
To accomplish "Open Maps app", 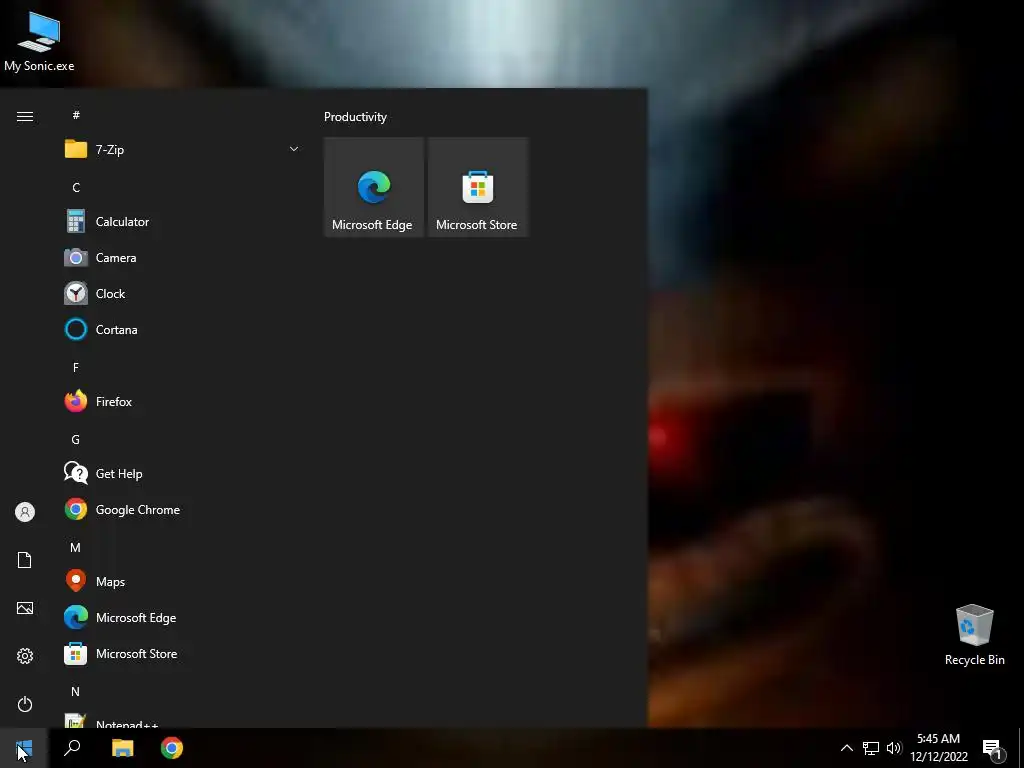I will [182, 581].
